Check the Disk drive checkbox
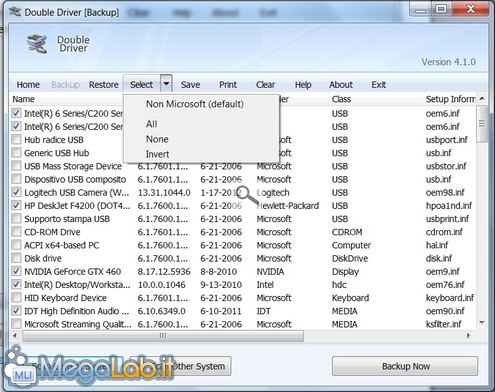Screen dimensions: 495x392 16,258
